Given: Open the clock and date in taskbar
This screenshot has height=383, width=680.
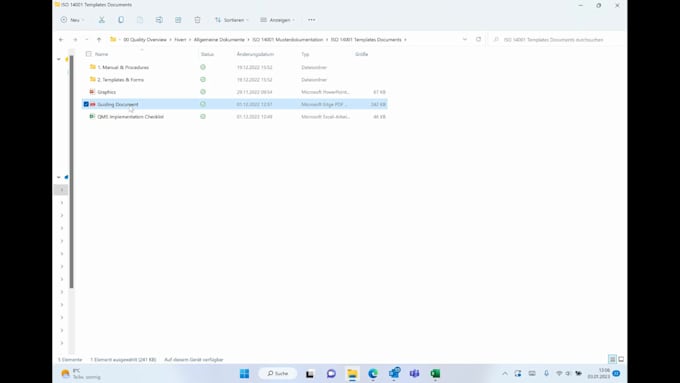Looking at the screenshot, I should pyautogui.click(x=599, y=373).
